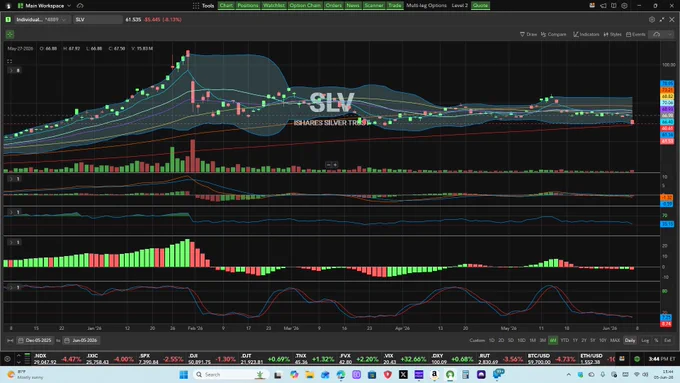
Task: Toggle extended hours Ext button
Action: click(667, 340)
